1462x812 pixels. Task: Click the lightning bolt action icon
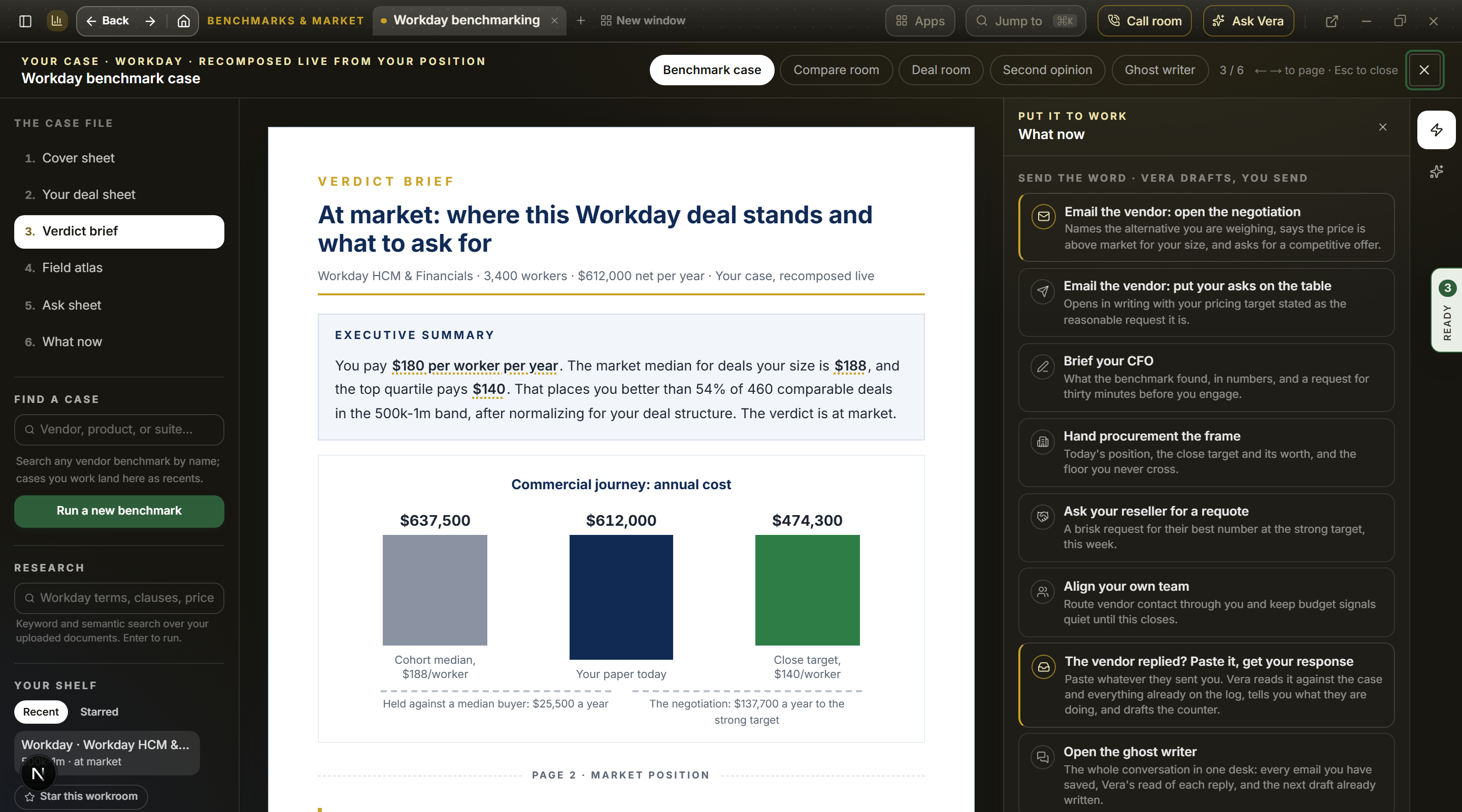click(1436, 130)
